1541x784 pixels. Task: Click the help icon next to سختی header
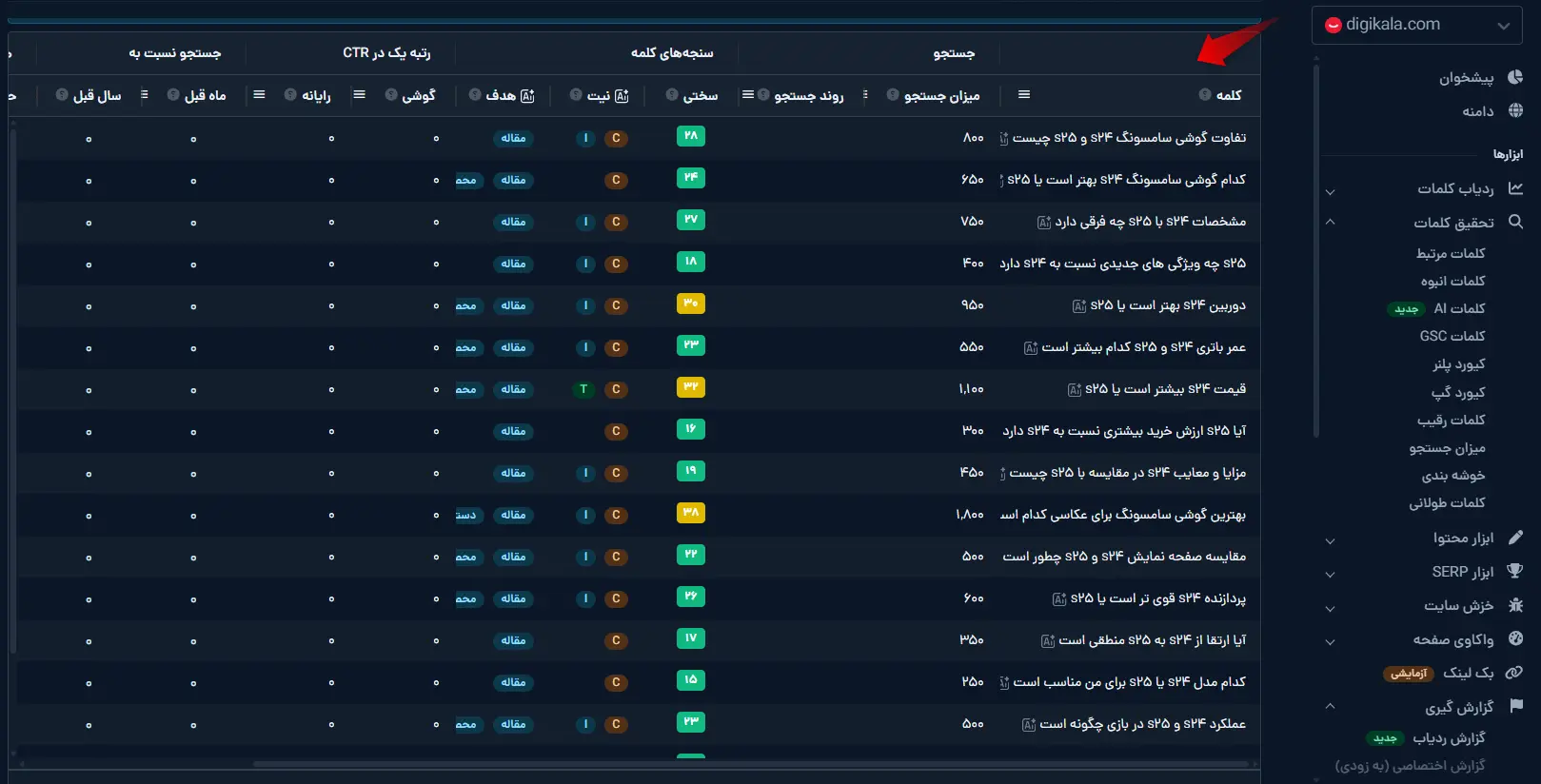(672, 95)
